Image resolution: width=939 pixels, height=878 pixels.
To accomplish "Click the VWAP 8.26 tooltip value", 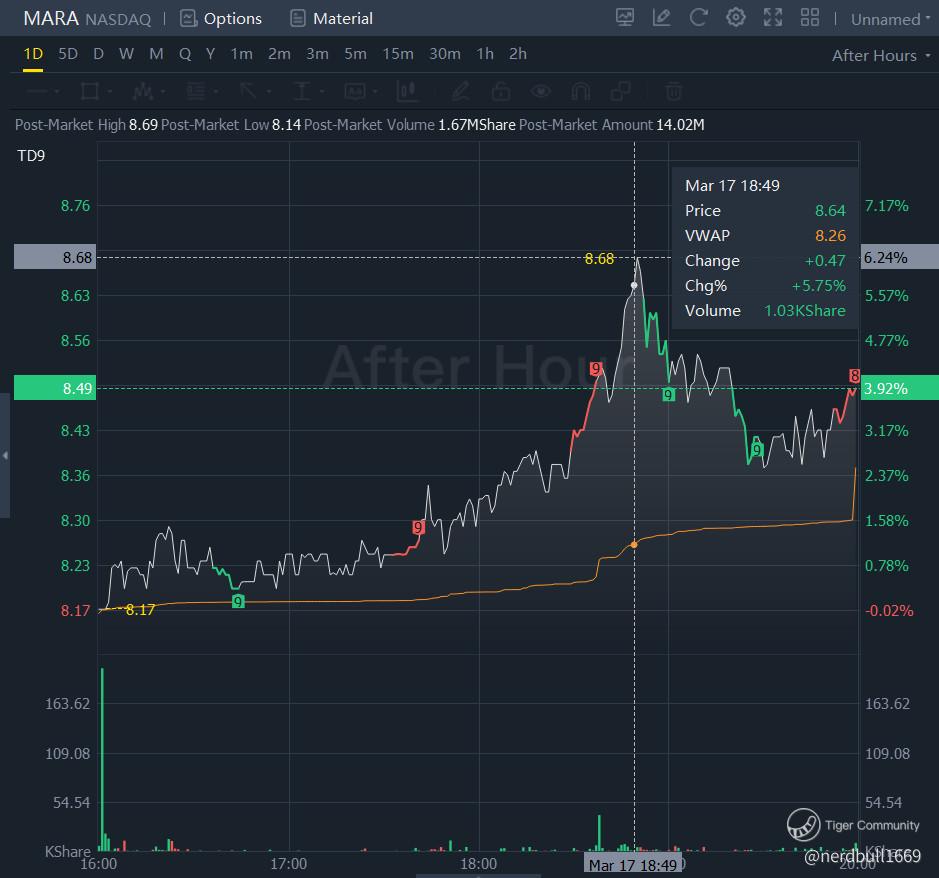I will tap(830, 235).
